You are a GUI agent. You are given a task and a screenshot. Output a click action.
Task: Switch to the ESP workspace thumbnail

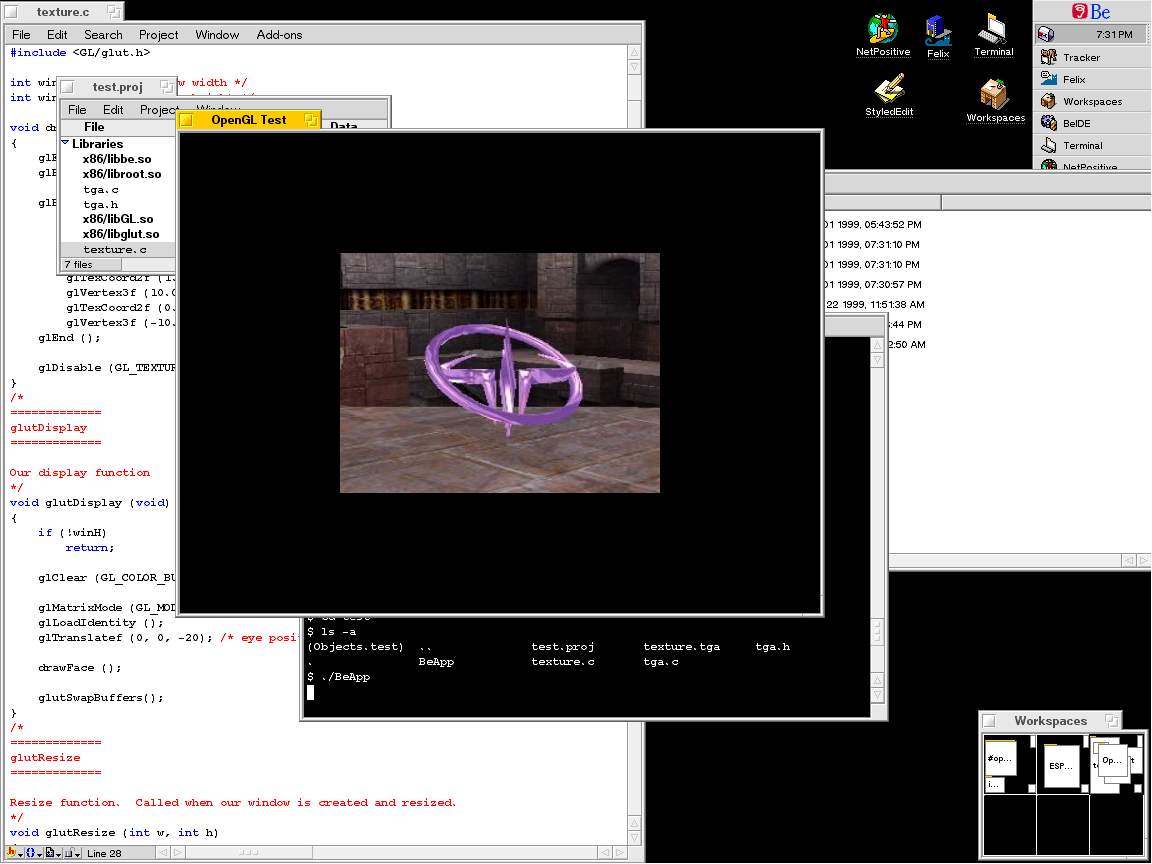(1060, 766)
